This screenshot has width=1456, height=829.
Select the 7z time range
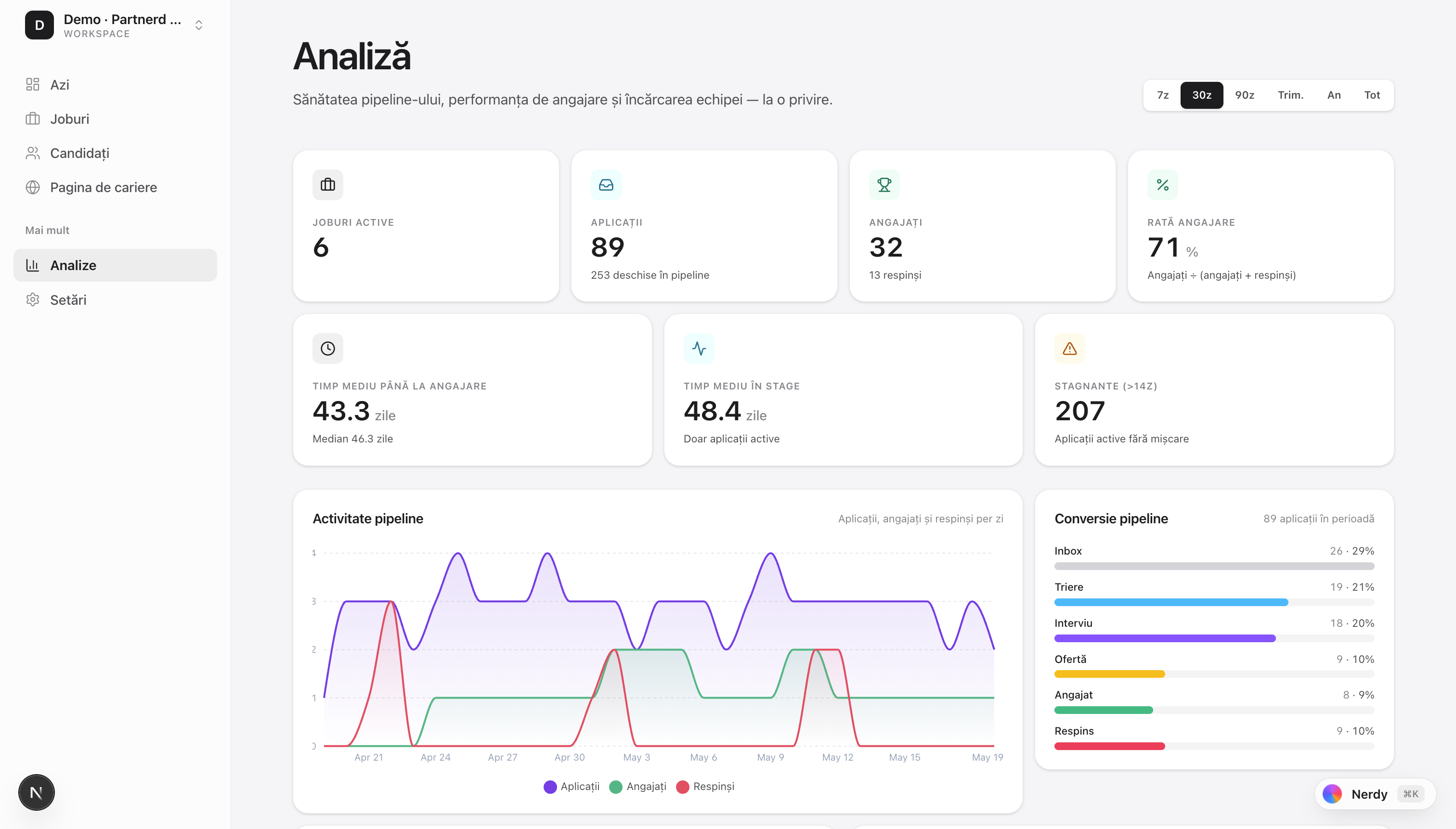1163,95
